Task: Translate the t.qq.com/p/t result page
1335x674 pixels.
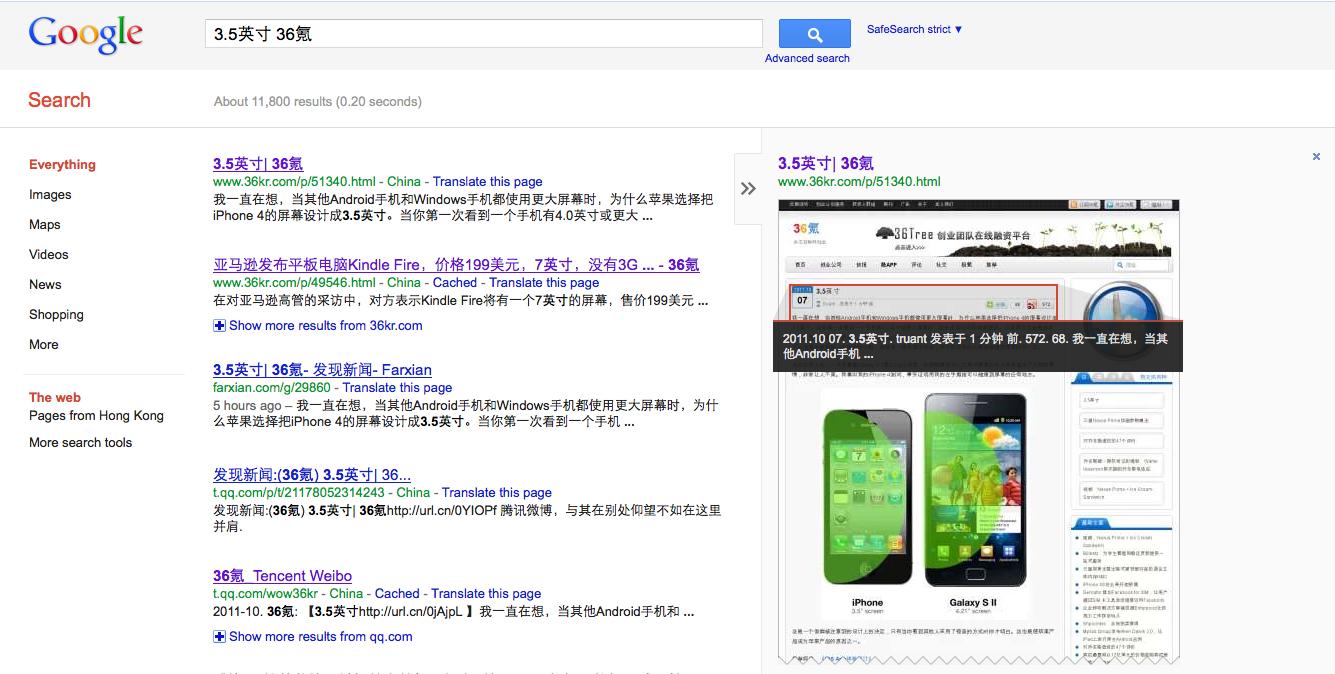Action: [x=497, y=492]
